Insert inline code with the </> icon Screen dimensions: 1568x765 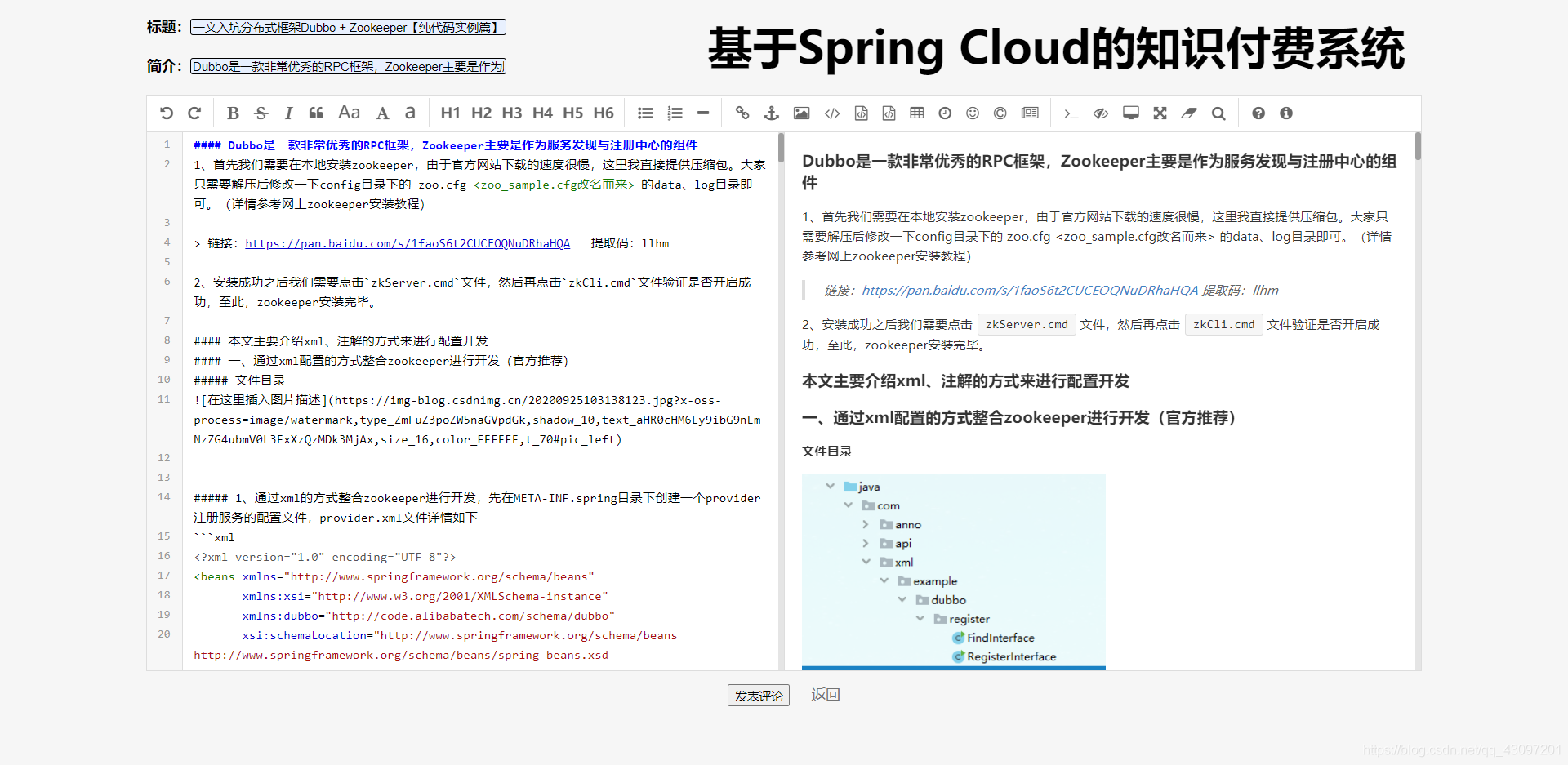(x=832, y=113)
